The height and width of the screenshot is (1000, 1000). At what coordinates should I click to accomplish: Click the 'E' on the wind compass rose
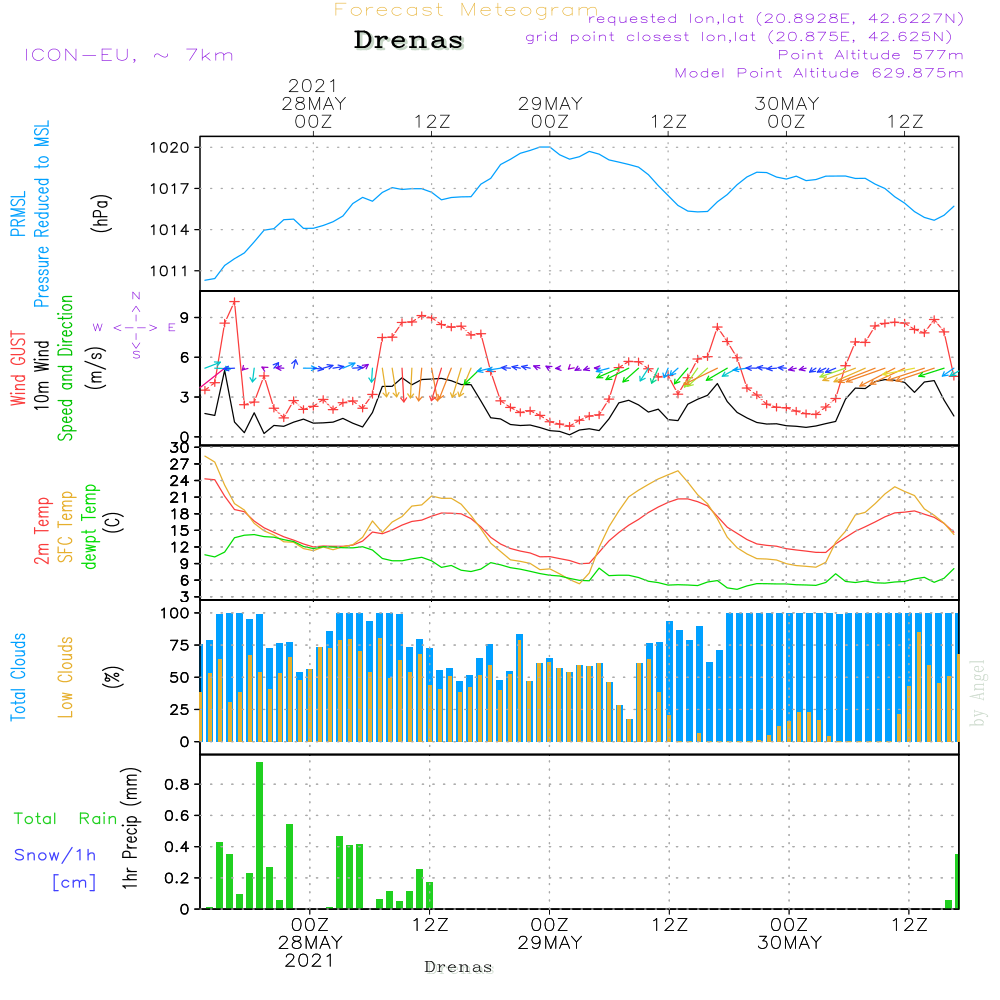[172, 327]
